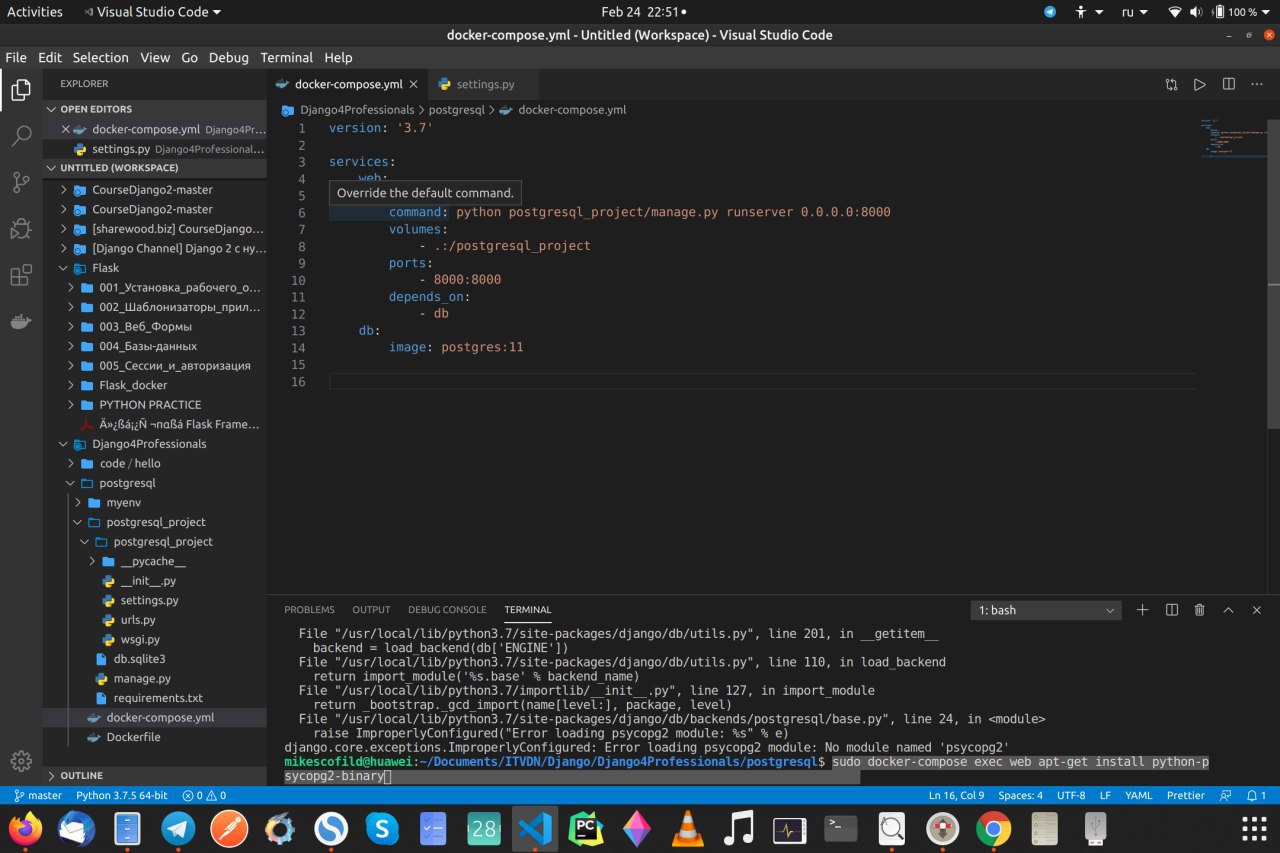Open notifications bell in status bar
Screen dimensions: 1280x853
pos(1257,796)
